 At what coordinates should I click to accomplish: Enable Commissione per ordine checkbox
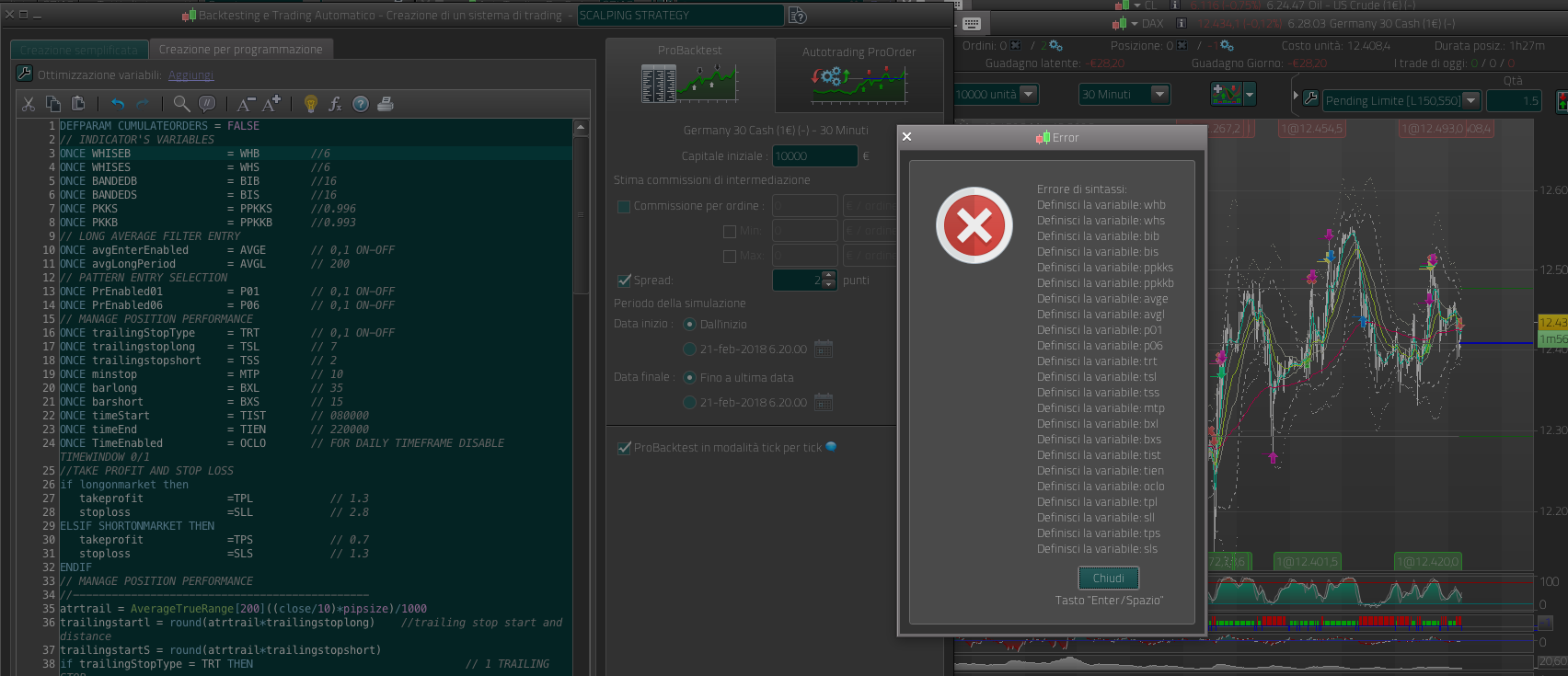[624, 207]
